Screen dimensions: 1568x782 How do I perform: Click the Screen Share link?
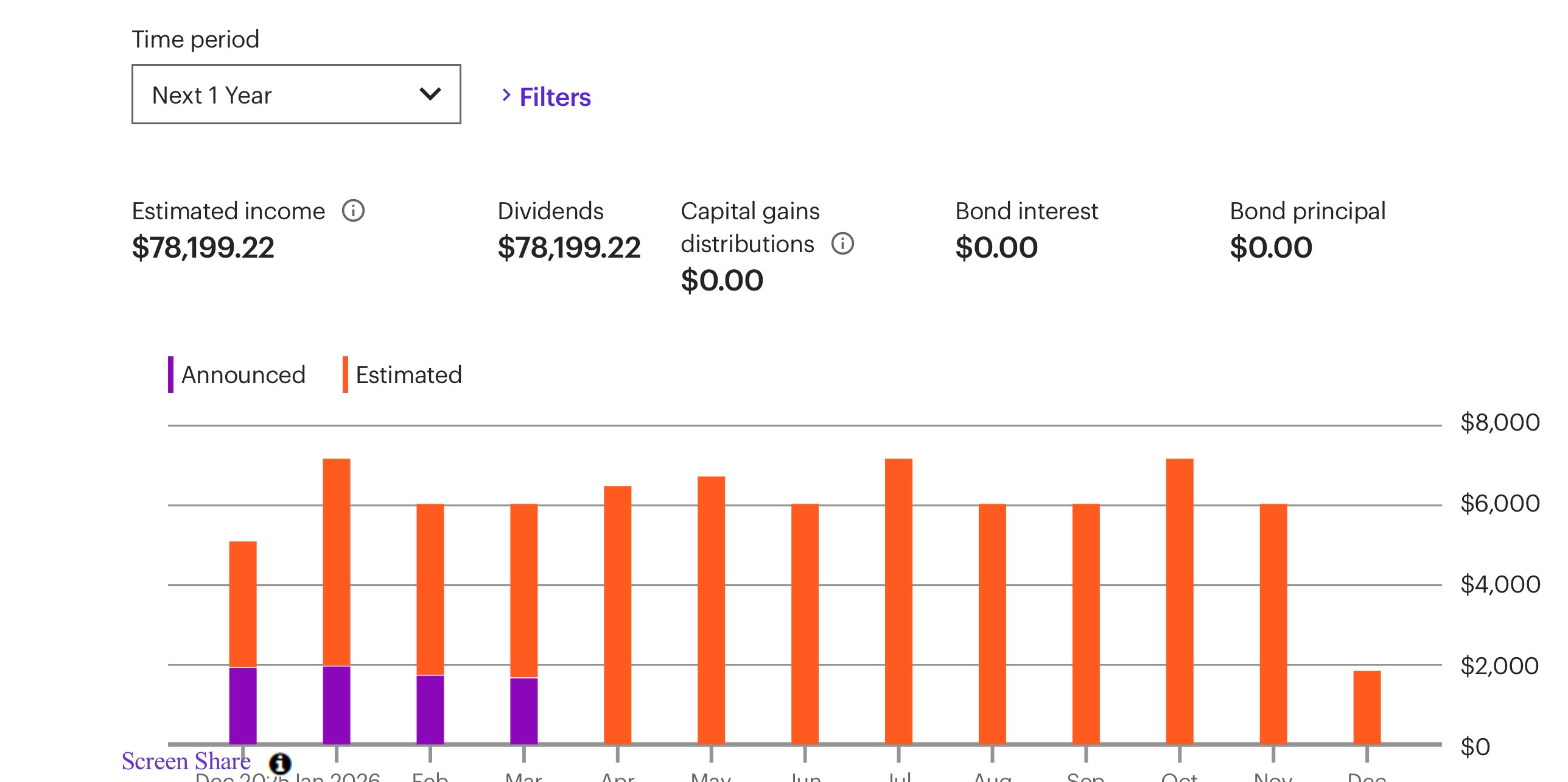186,761
